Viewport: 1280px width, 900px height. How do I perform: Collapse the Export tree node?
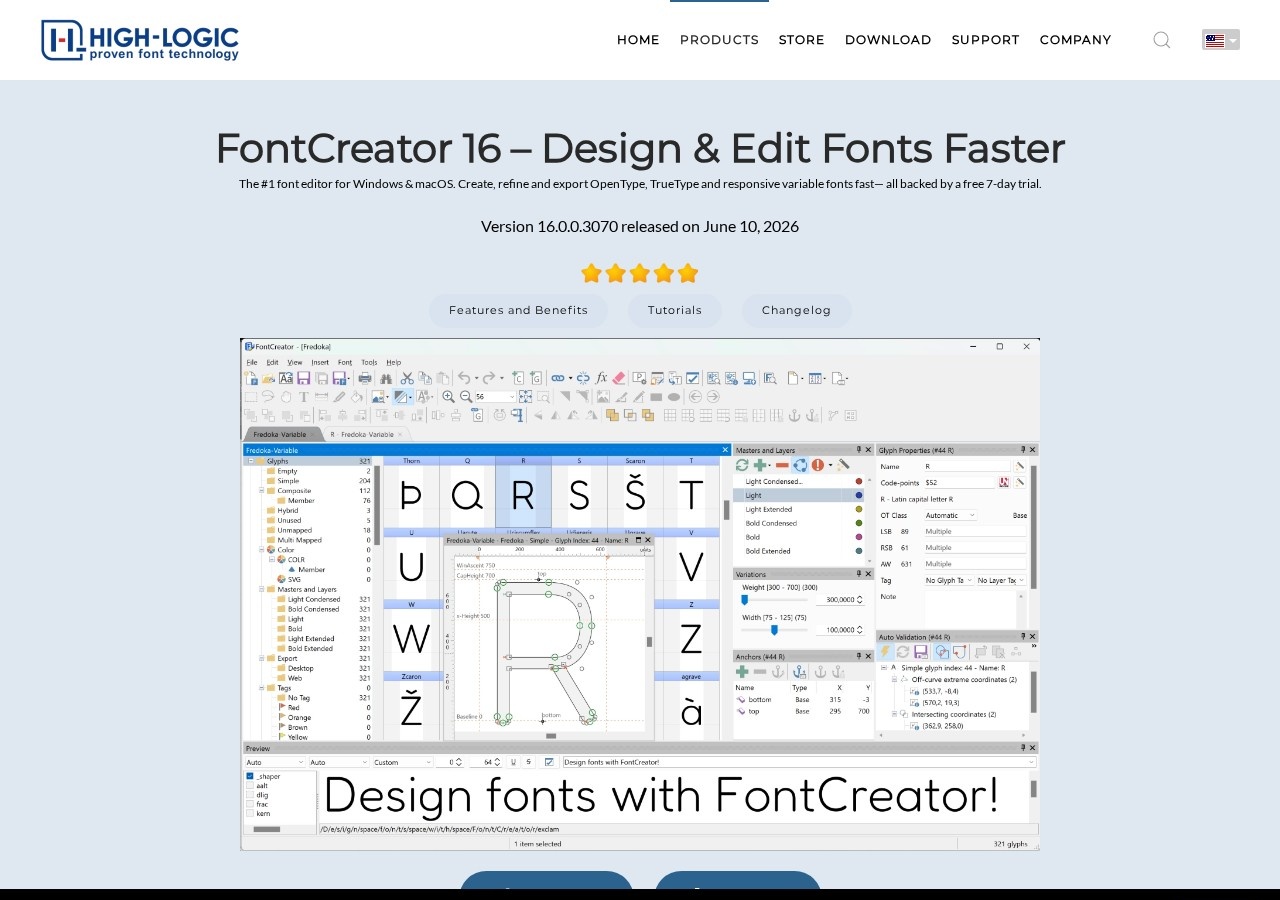pos(261,658)
